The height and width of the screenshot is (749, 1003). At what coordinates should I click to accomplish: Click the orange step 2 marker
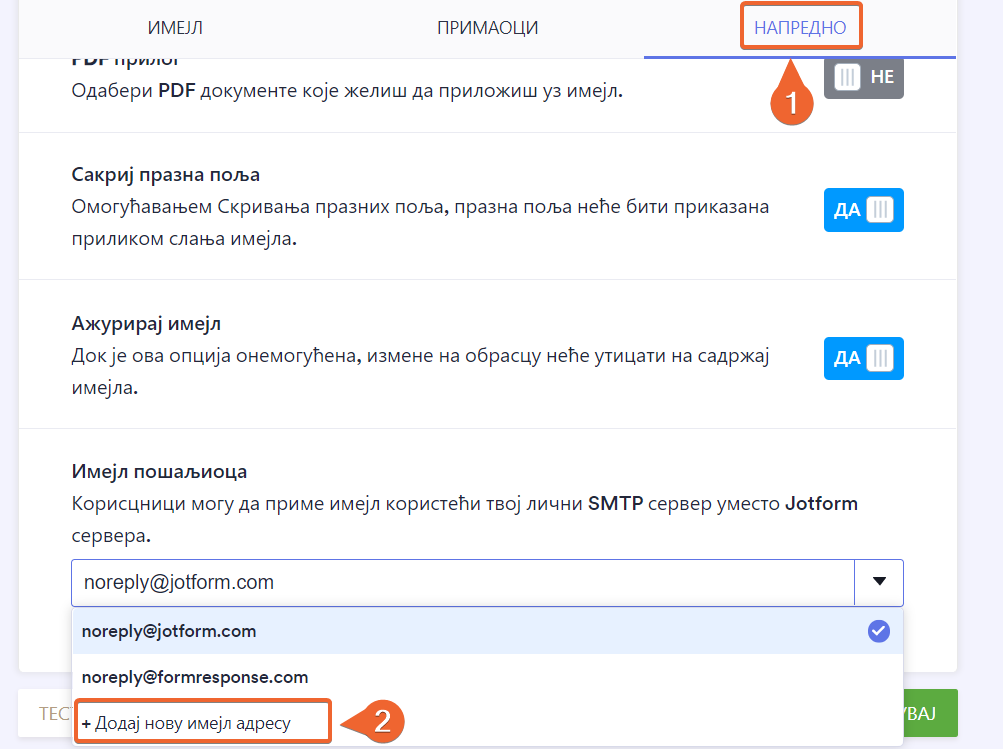(381, 721)
